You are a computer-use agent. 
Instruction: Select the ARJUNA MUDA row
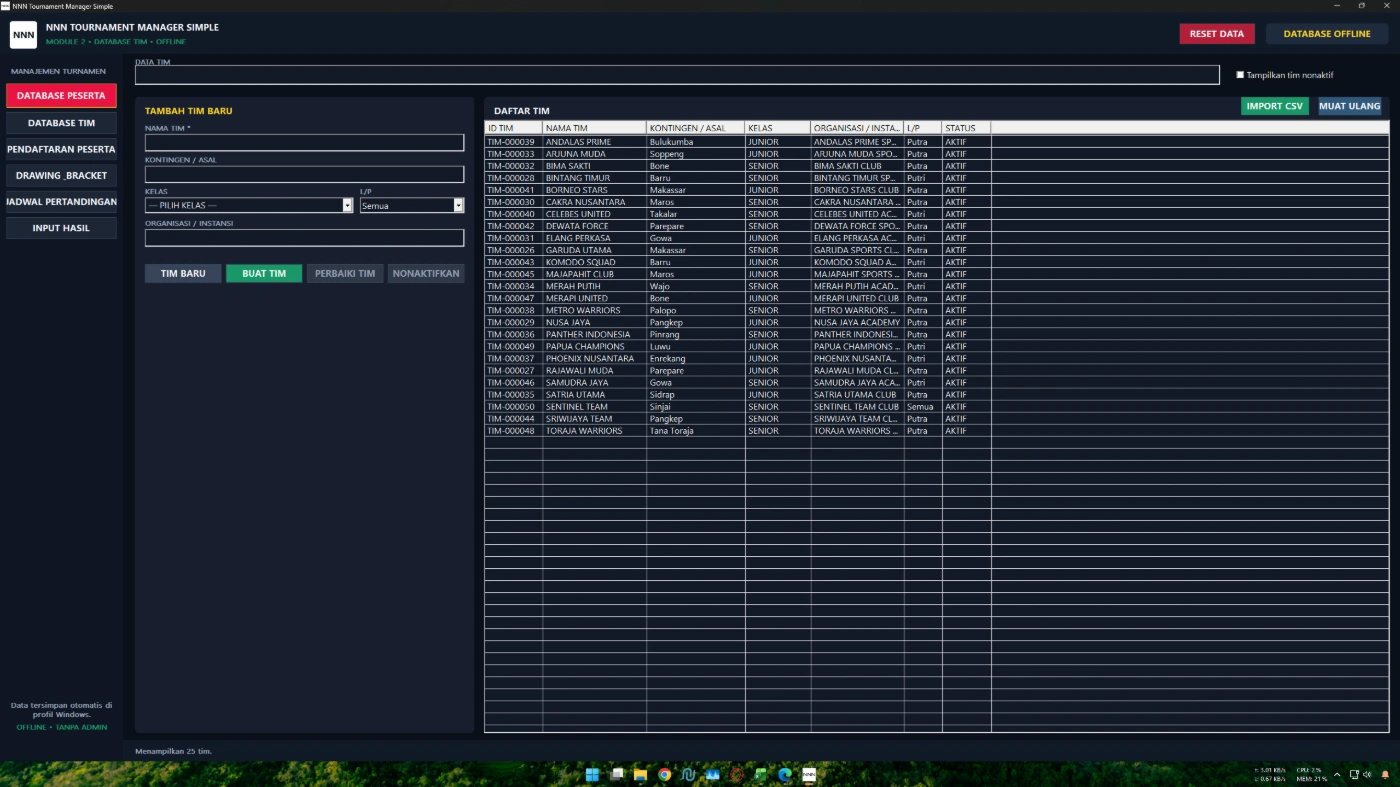point(937,154)
